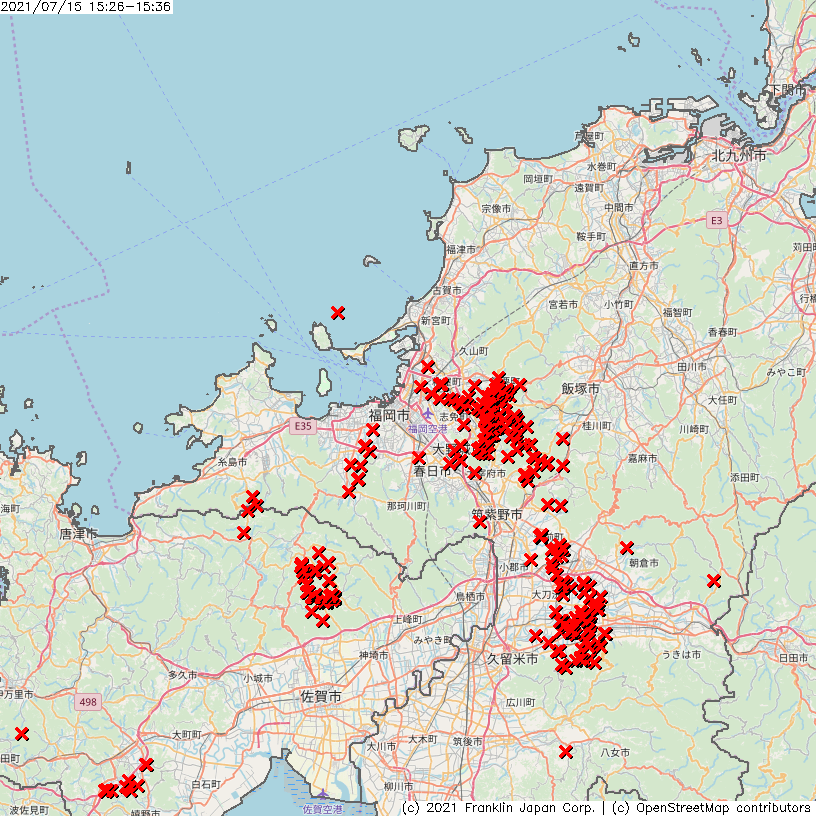This screenshot has width=816, height=816.
Task: Click the 宗像市 city label
Action: coord(496,209)
